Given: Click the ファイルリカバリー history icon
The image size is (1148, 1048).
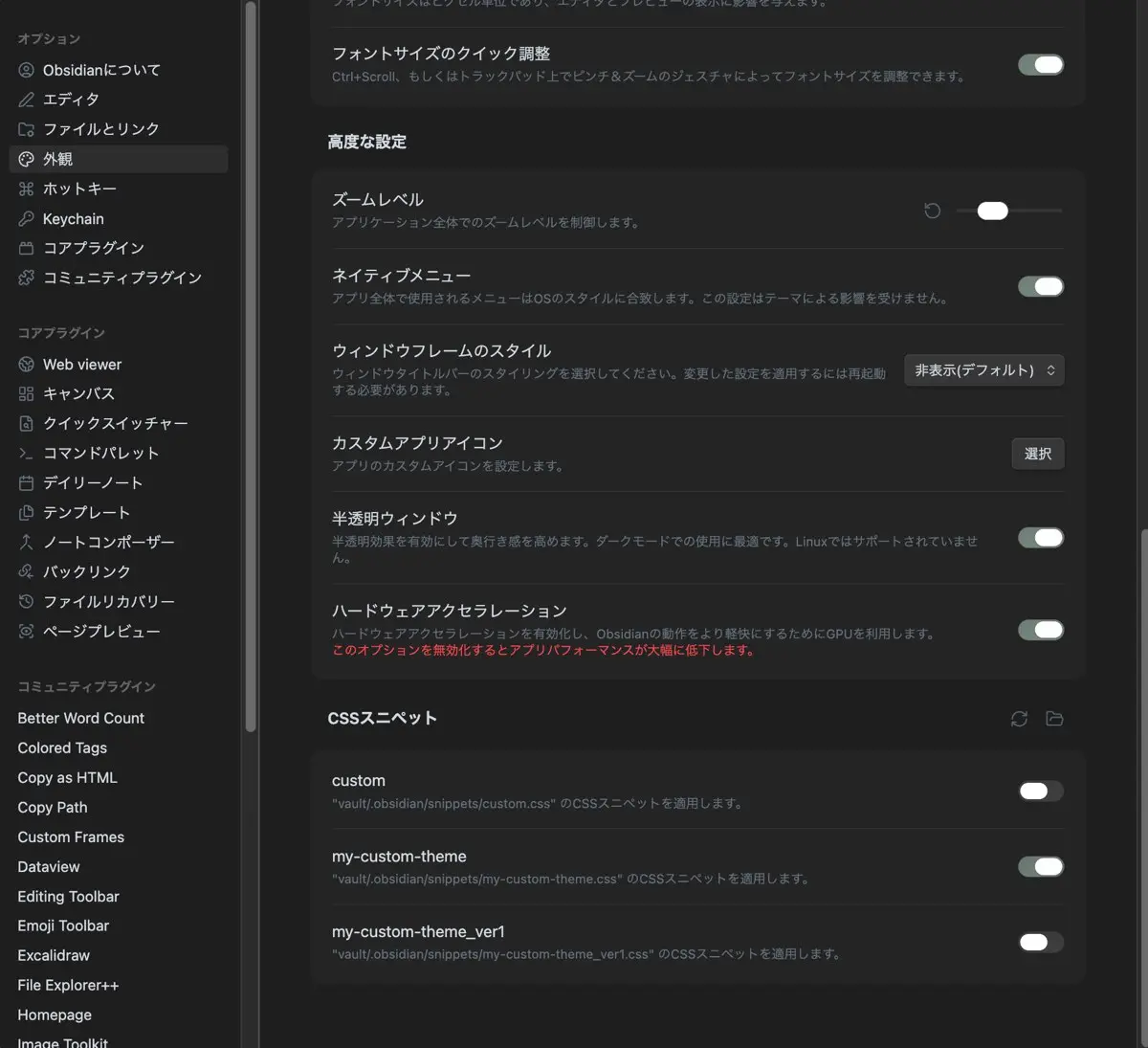Looking at the screenshot, I should pyautogui.click(x=26, y=601).
